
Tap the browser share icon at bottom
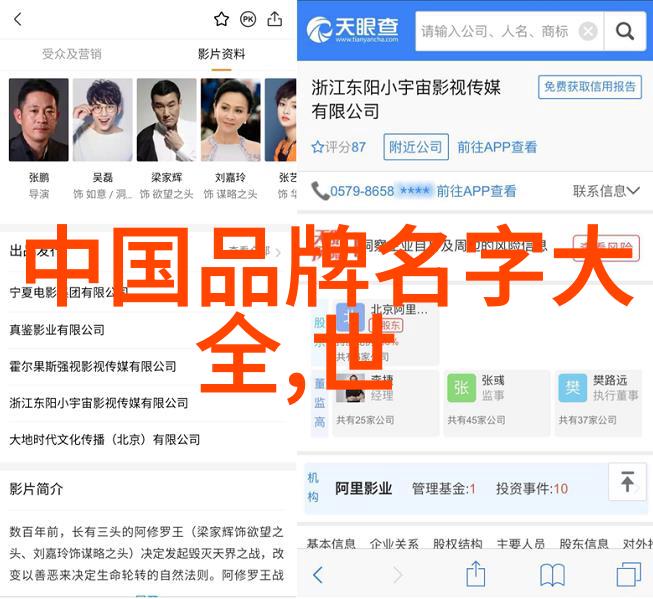tap(476, 573)
